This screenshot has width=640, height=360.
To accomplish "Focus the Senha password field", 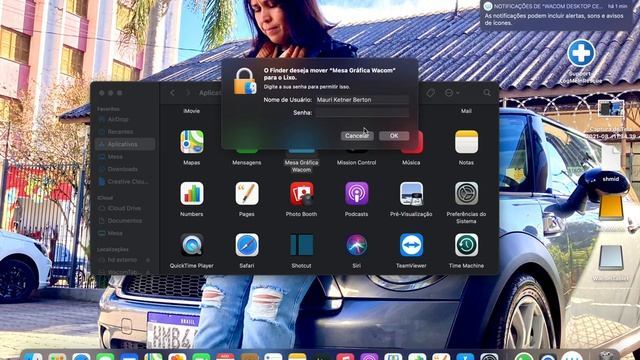I will click(x=362, y=113).
